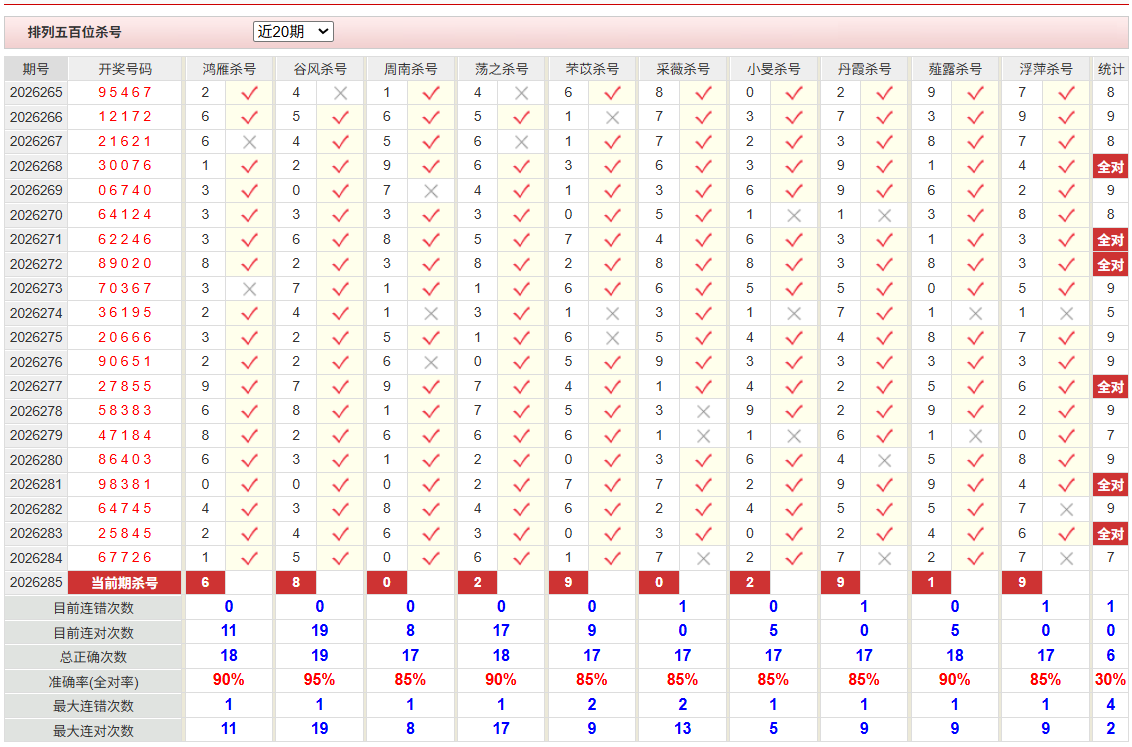
Task: Select the 最大连错次数 row label
Action: pos(93,706)
